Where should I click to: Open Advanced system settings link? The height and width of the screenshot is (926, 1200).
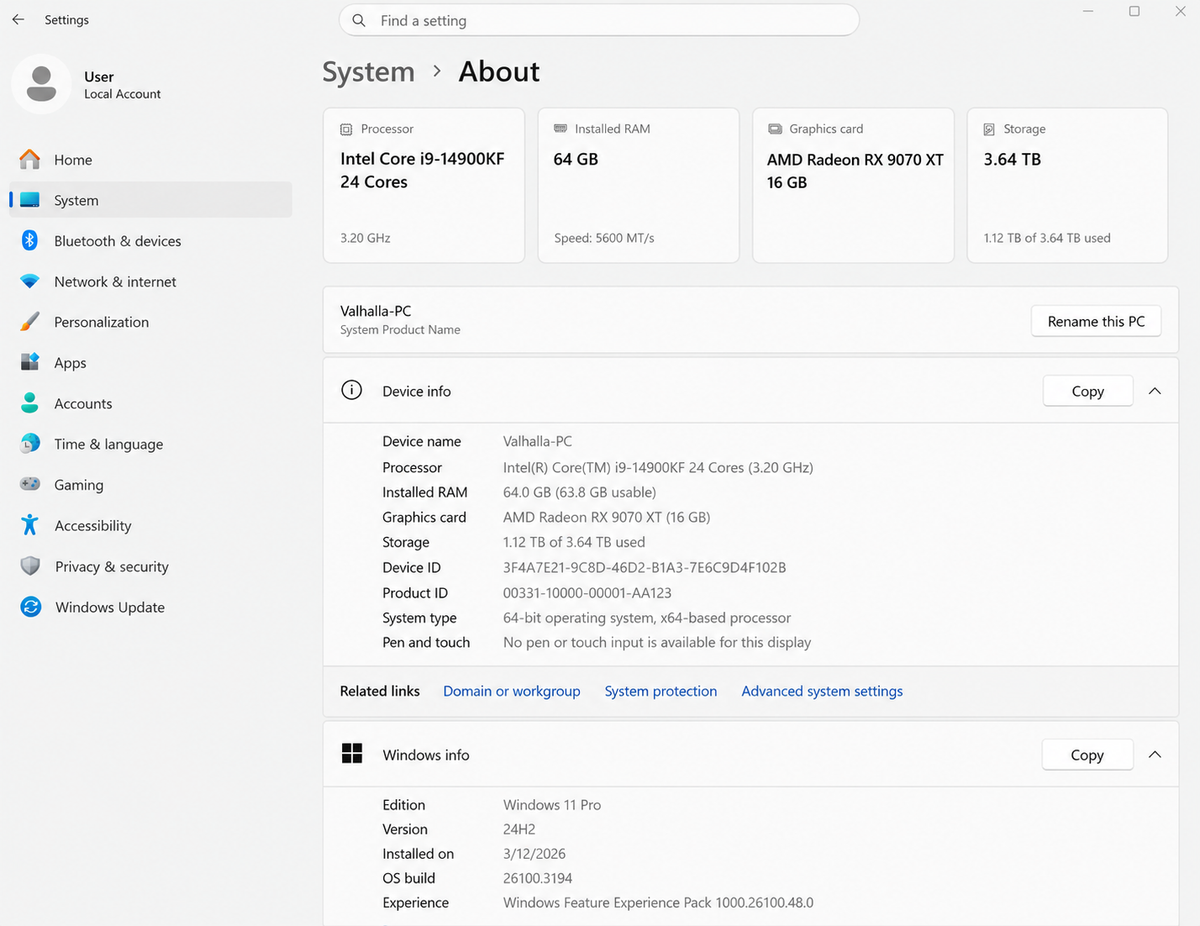point(822,691)
